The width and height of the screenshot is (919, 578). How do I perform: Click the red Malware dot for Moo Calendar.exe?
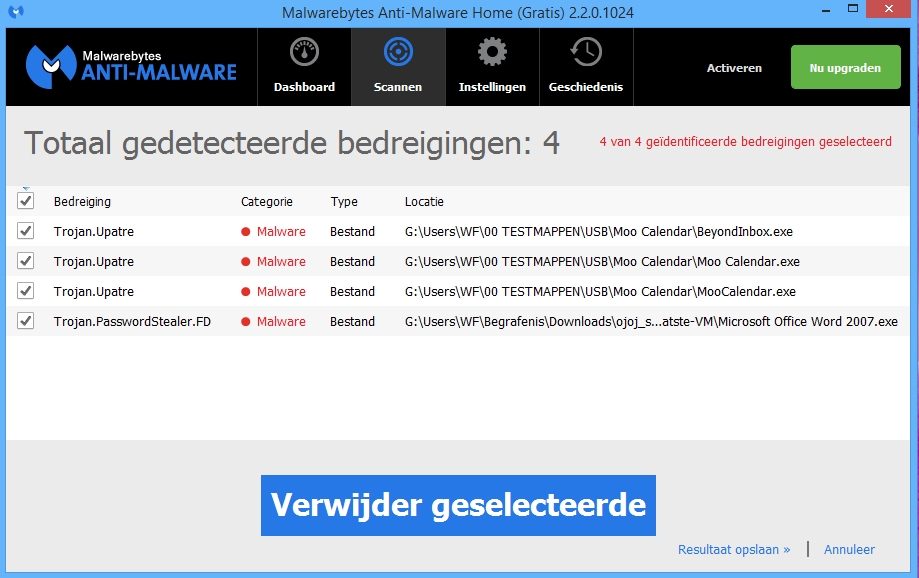tap(246, 261)
